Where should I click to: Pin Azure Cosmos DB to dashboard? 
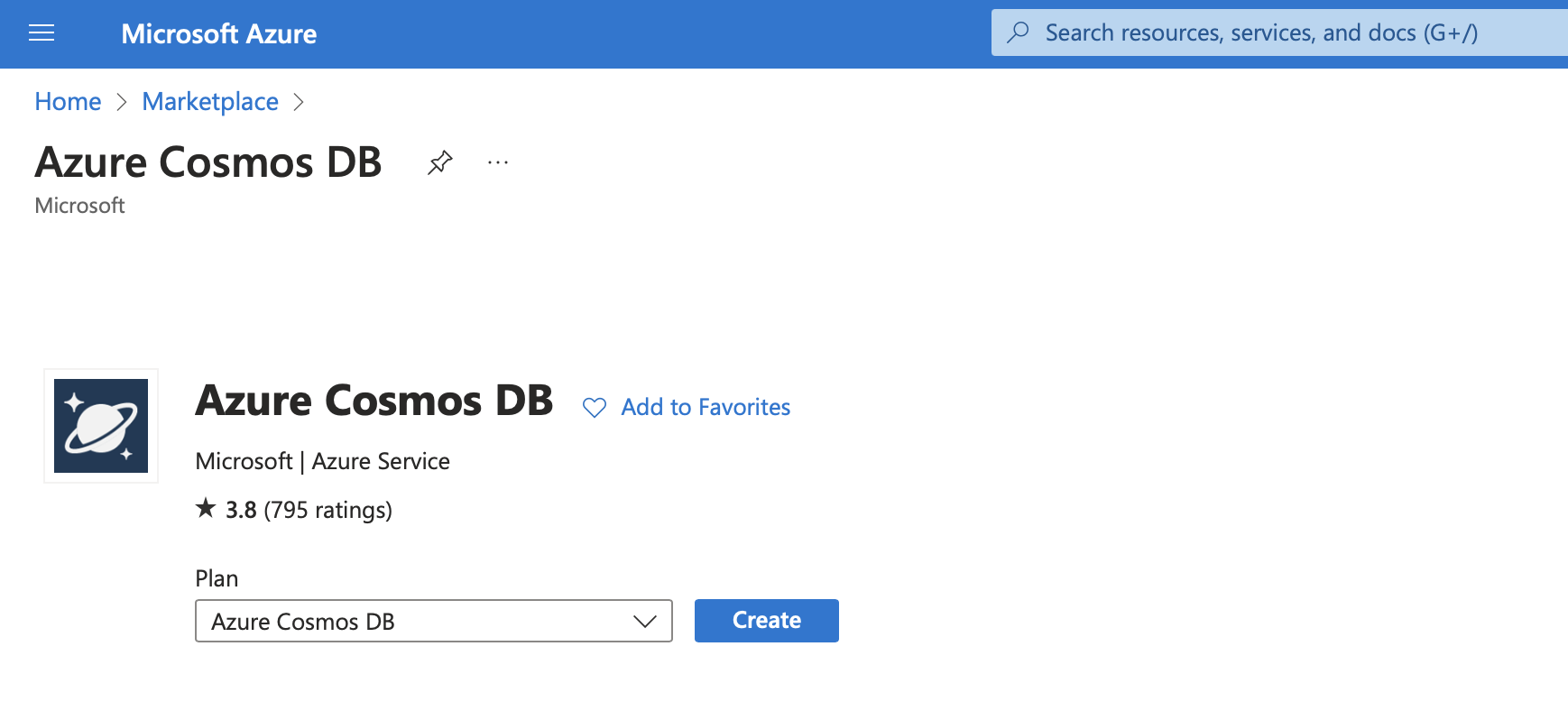pyautogui.click(x=439, y=162)
